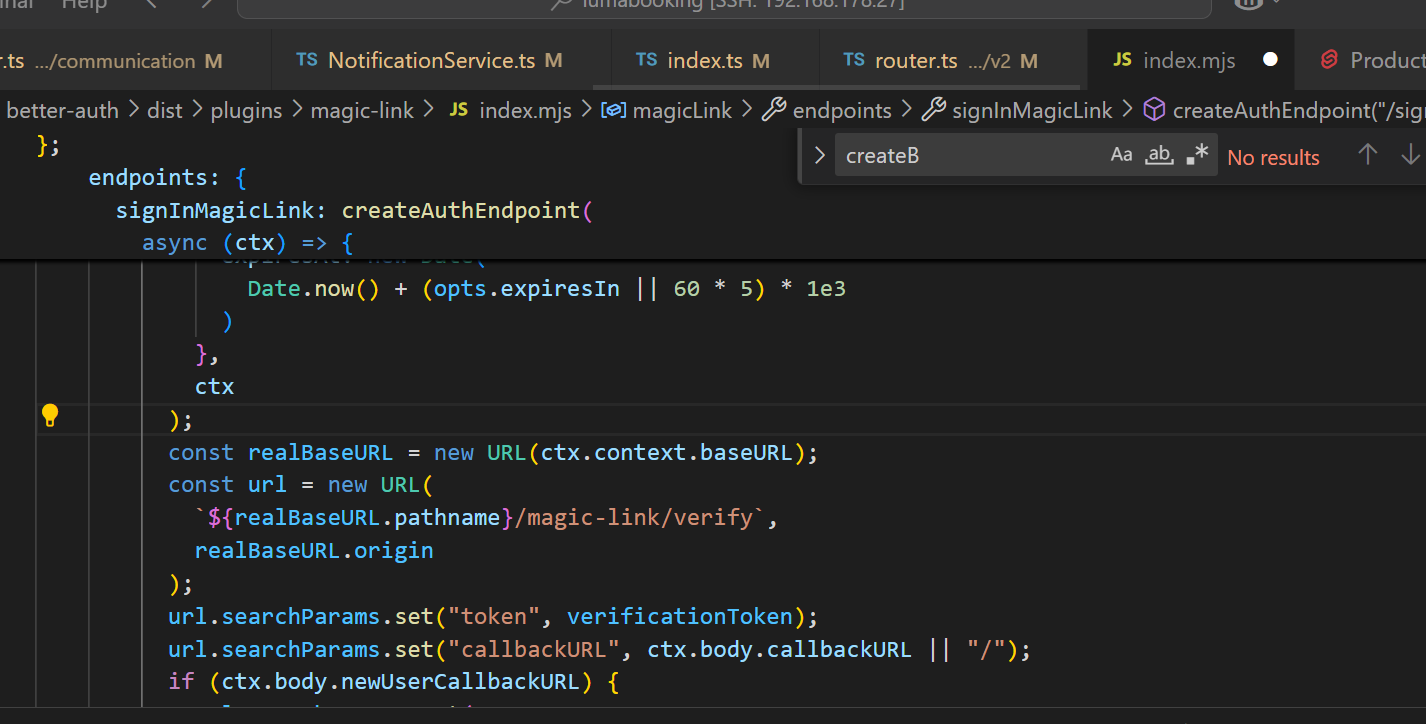The width and height of the screenshot is (1426, 724).
Task: Open better-auth breadcrumb folder
Action: tap(62, 110)
